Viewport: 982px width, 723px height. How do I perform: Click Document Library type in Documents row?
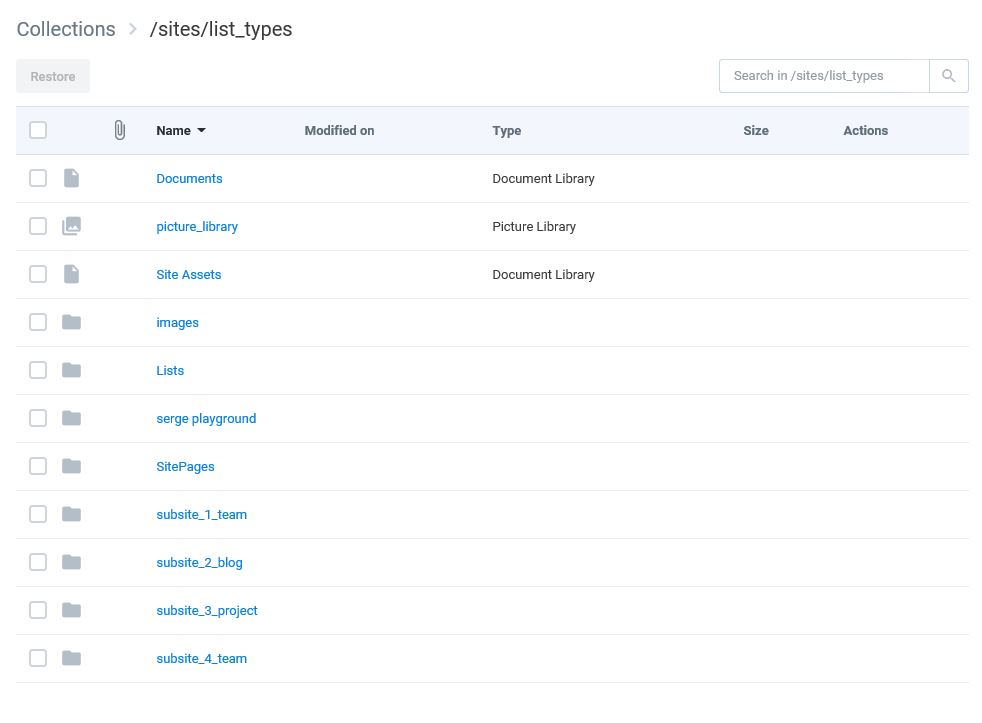543,179
